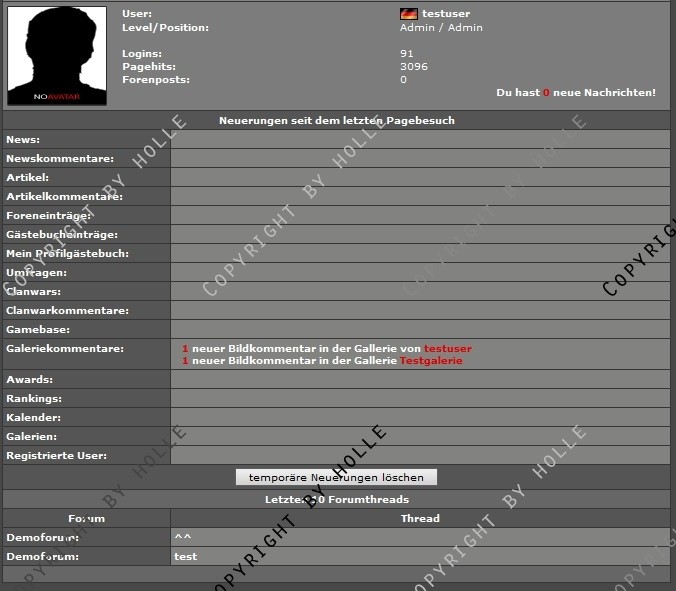Select the Registrierte User row label

click(57, 455)
